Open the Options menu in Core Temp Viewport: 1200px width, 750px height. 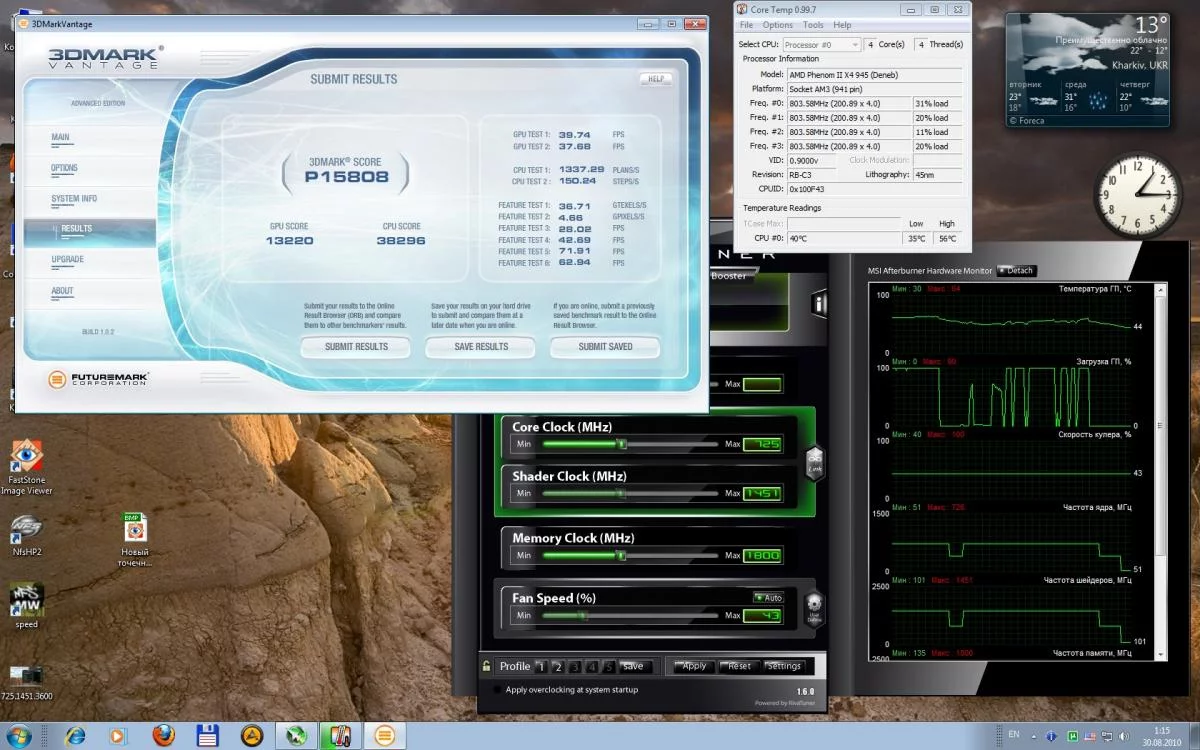(x=777, y=25)
